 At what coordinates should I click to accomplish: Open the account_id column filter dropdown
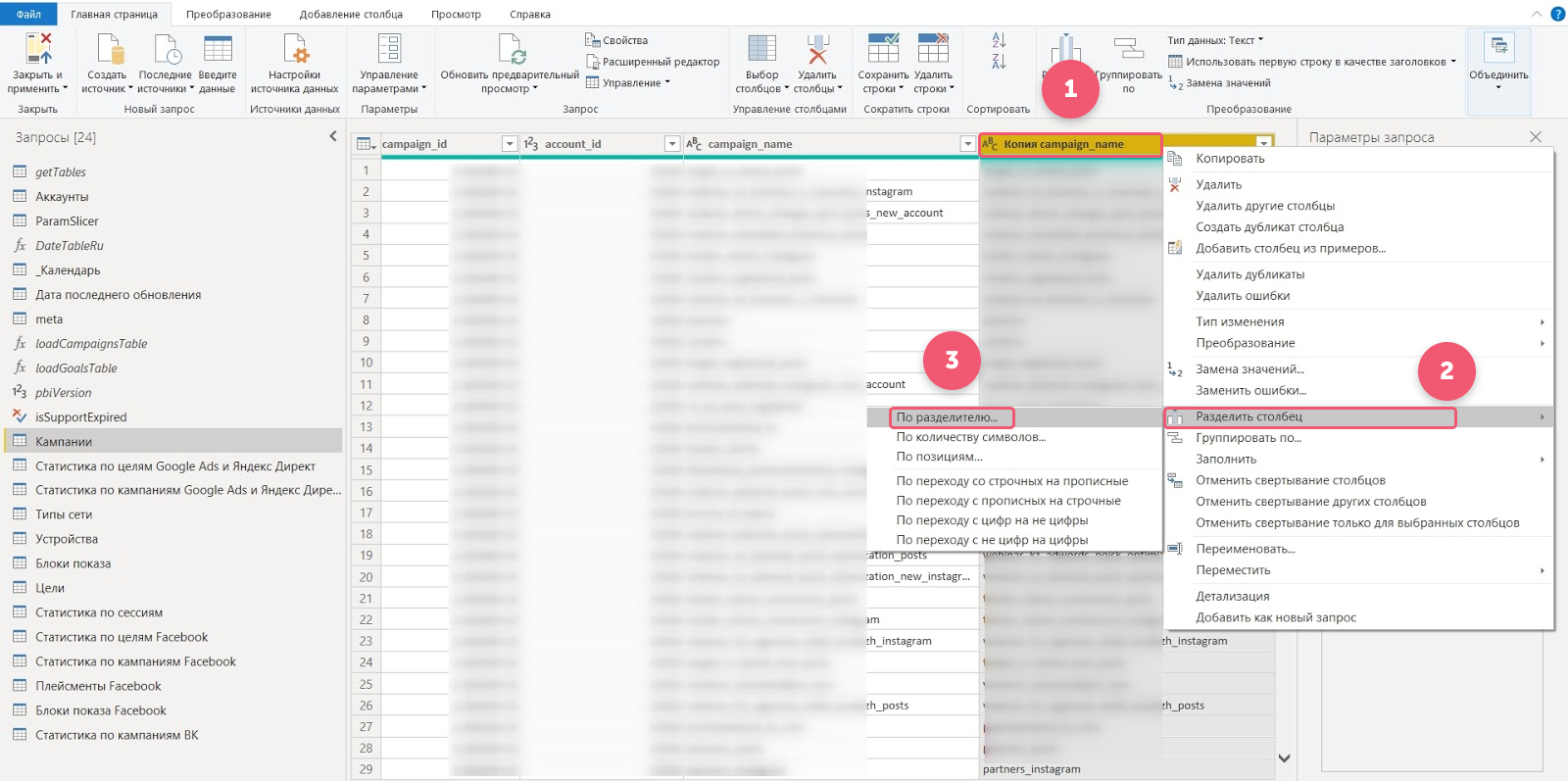(672, 144)
